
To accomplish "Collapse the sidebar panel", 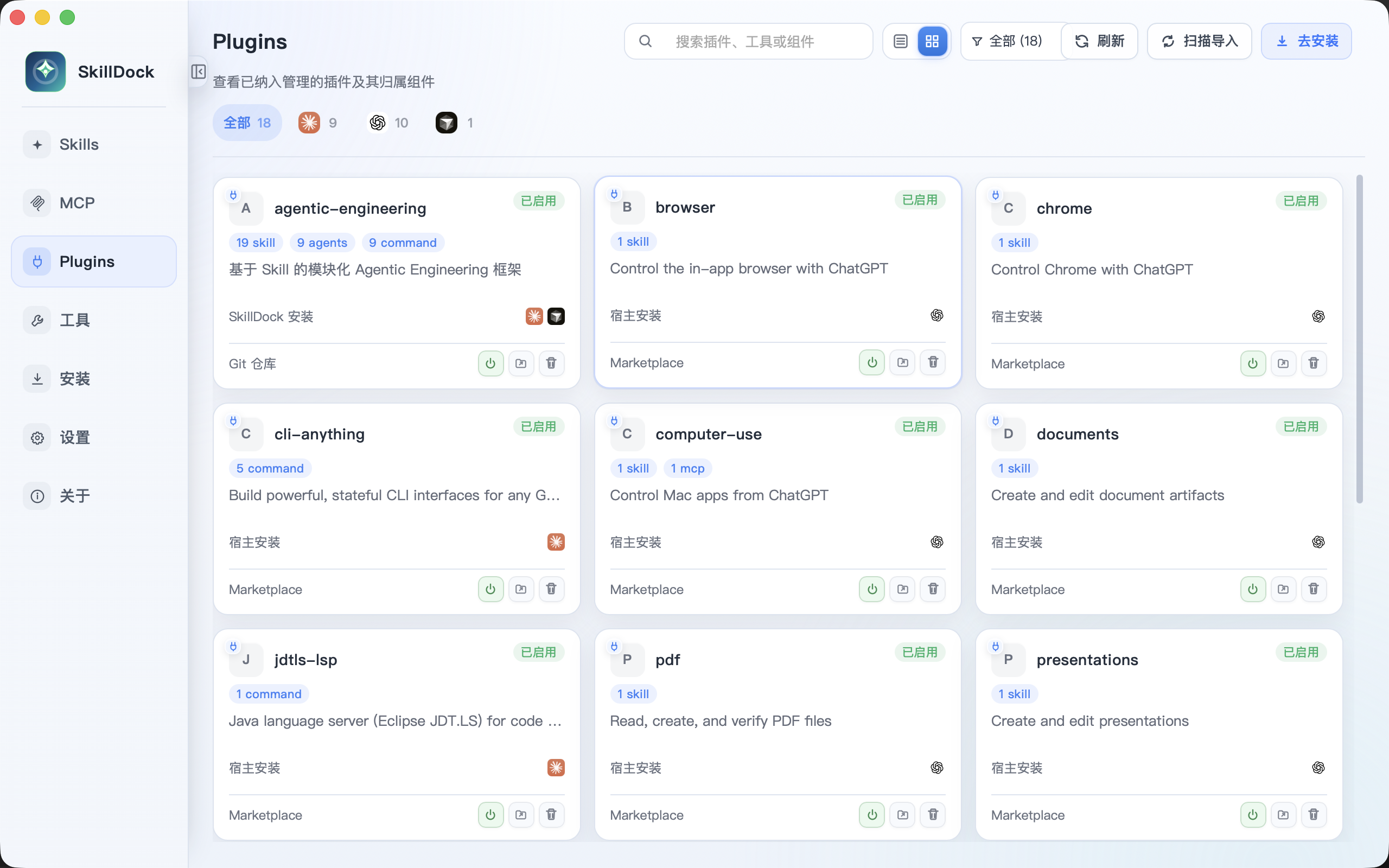I will point(198,72).
